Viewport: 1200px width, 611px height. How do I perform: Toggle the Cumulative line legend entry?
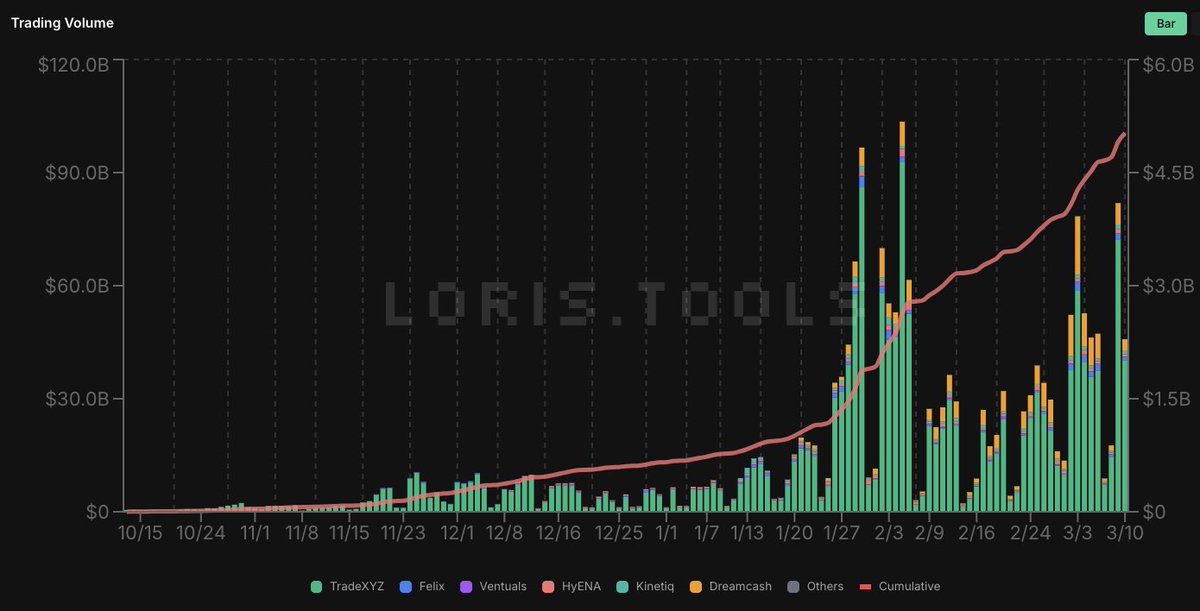(x=901, y=586)
